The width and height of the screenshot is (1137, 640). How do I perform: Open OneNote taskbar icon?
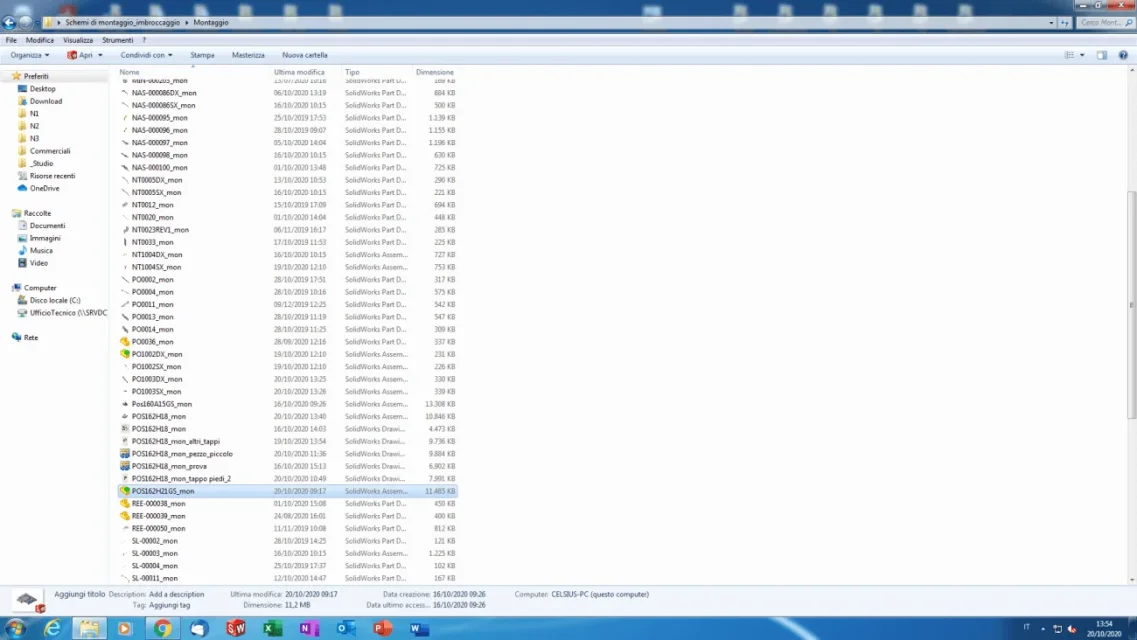coord(310,628)
